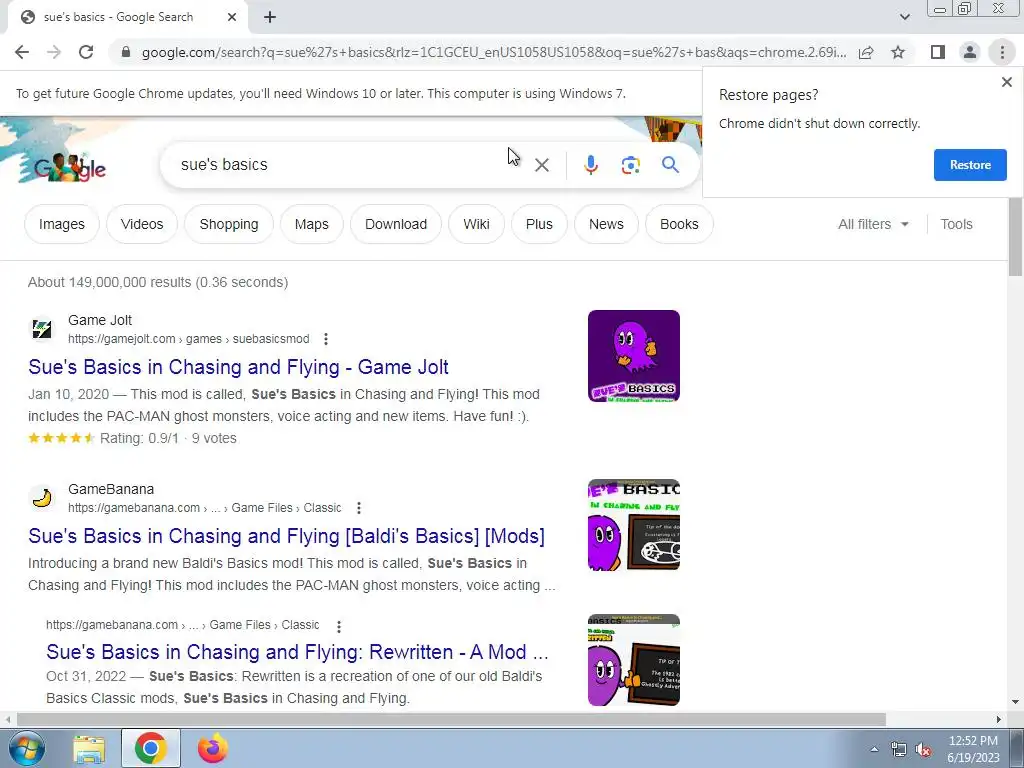The image size is (1024, 768).
Task: Select the Download filter chip
Action: pos(396,224)
